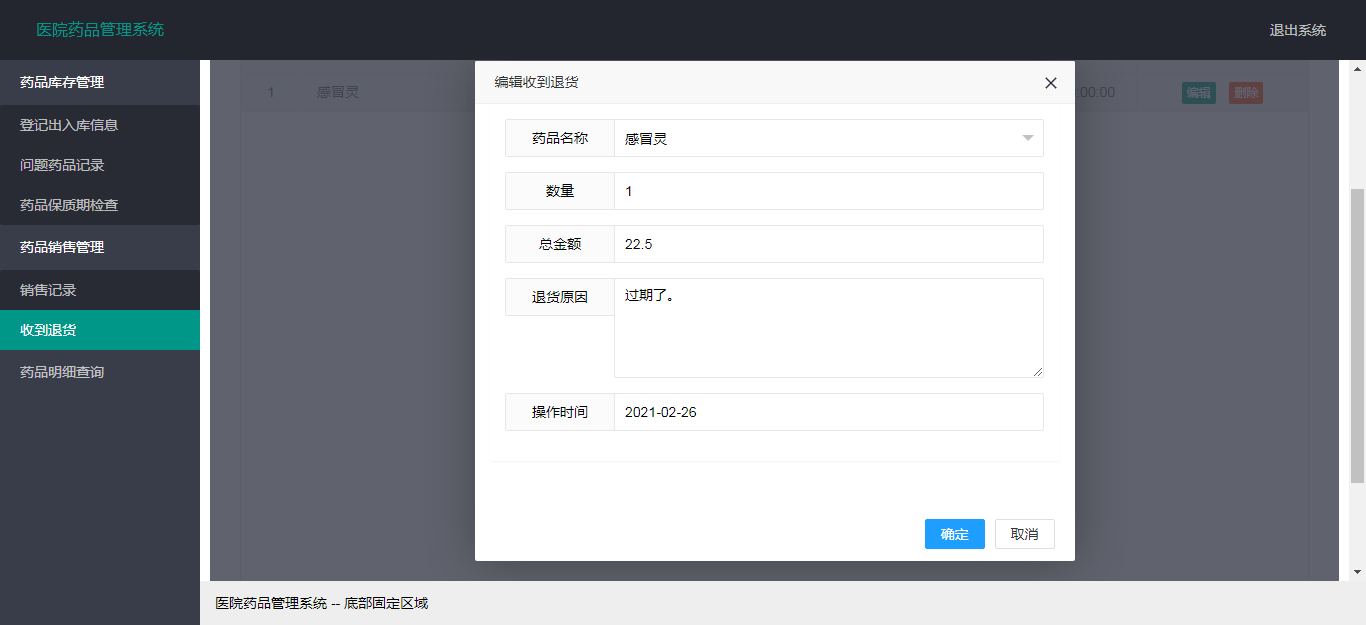Go to 药品保质期检查 page
The image size is (1366, 625).
tap(100, 205)
